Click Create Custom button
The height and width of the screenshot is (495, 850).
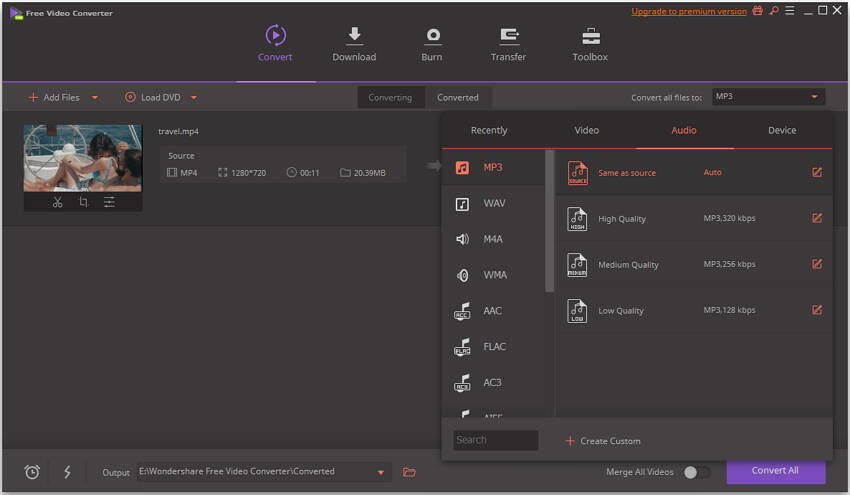[x=603, y=441]
